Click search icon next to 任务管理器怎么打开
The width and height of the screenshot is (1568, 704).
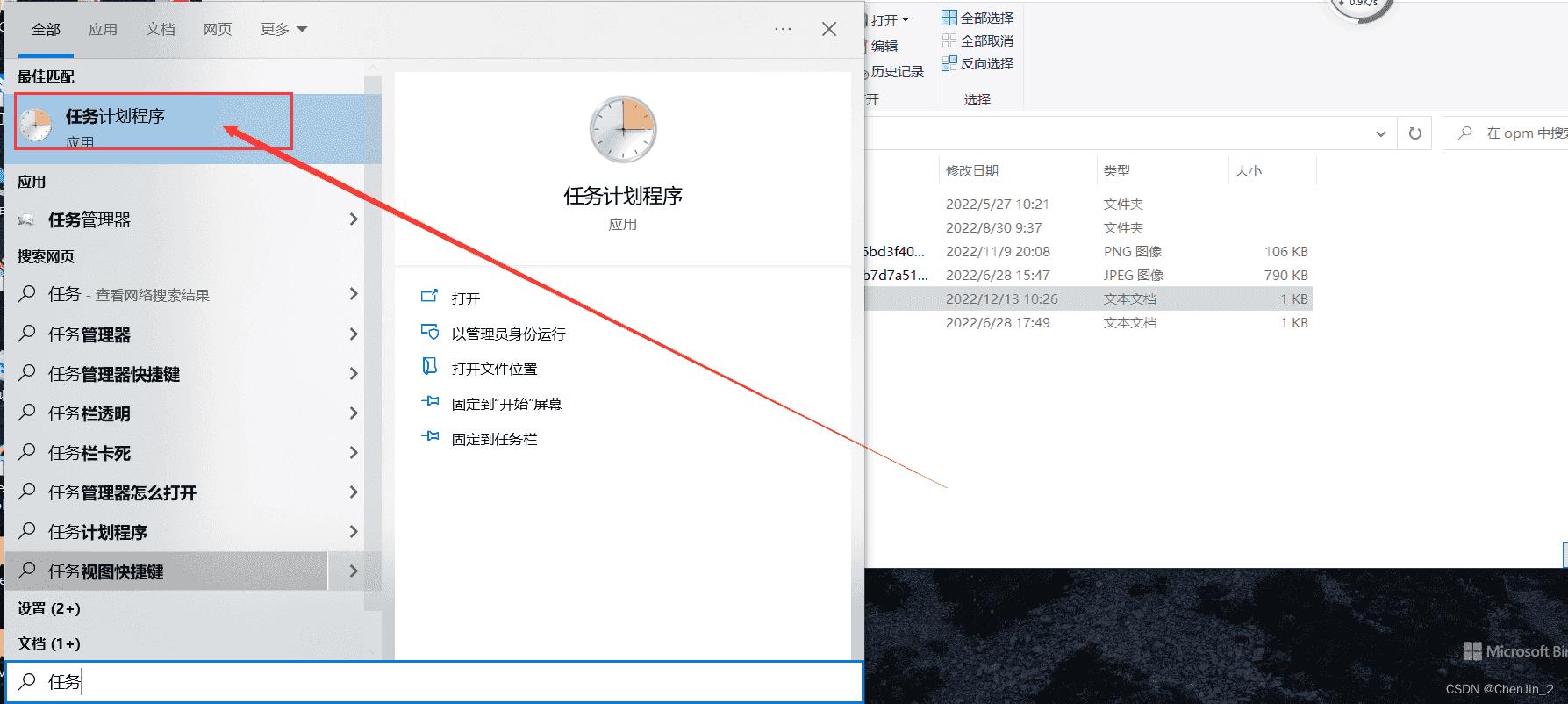tap(27, 492)
